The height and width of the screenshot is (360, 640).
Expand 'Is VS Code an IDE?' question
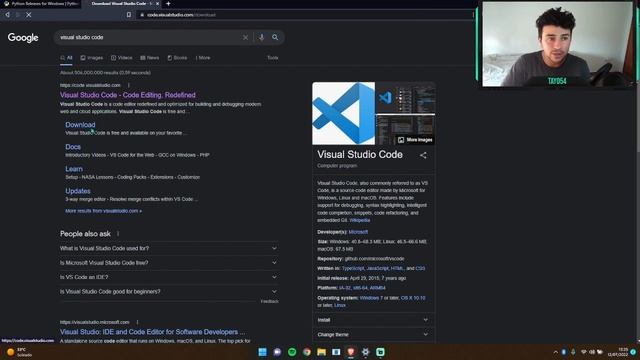point(169,277)
